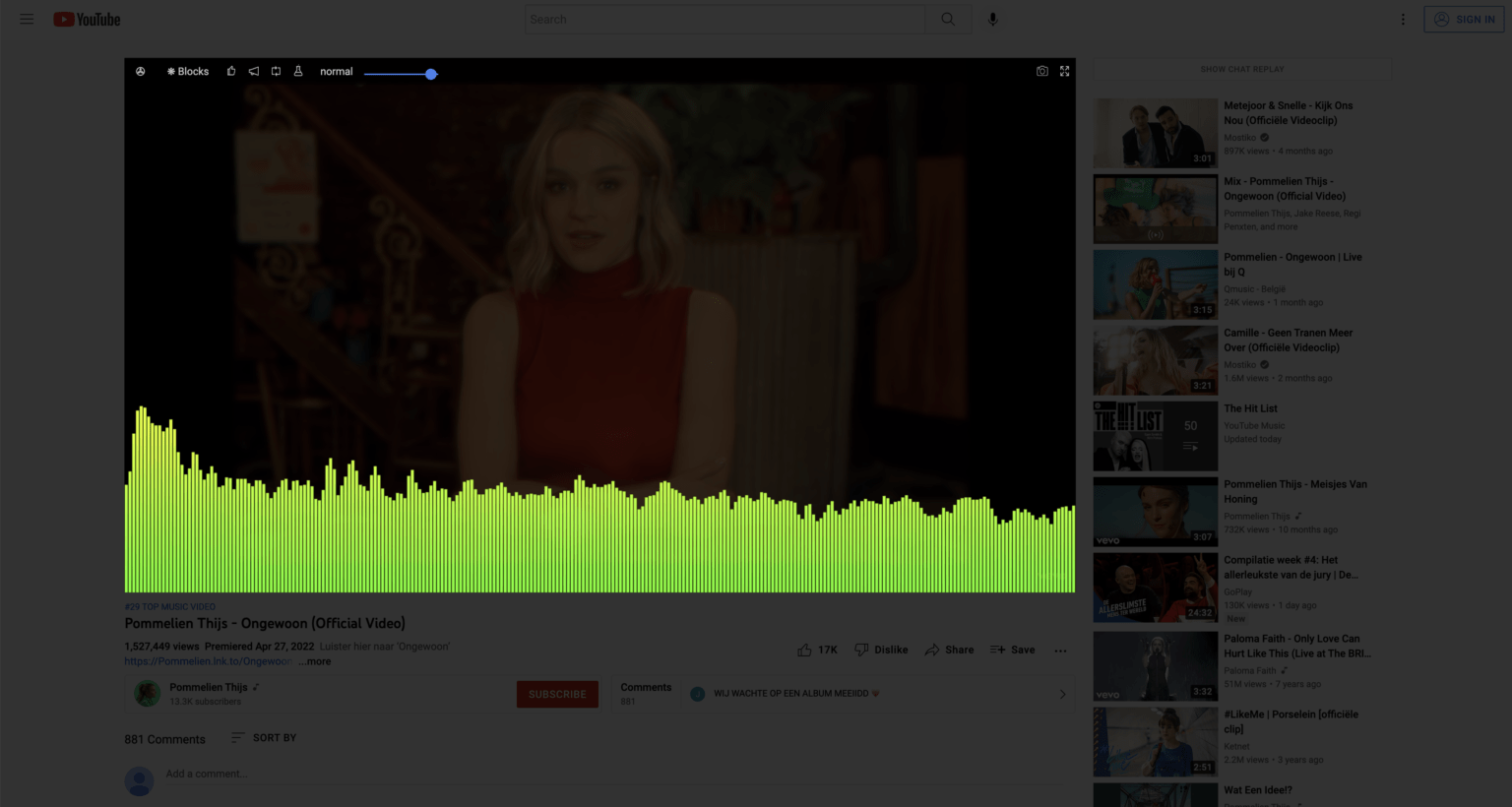Click '...more' to expand the video description
The image size is (1512, 807).
pos(314,661)
